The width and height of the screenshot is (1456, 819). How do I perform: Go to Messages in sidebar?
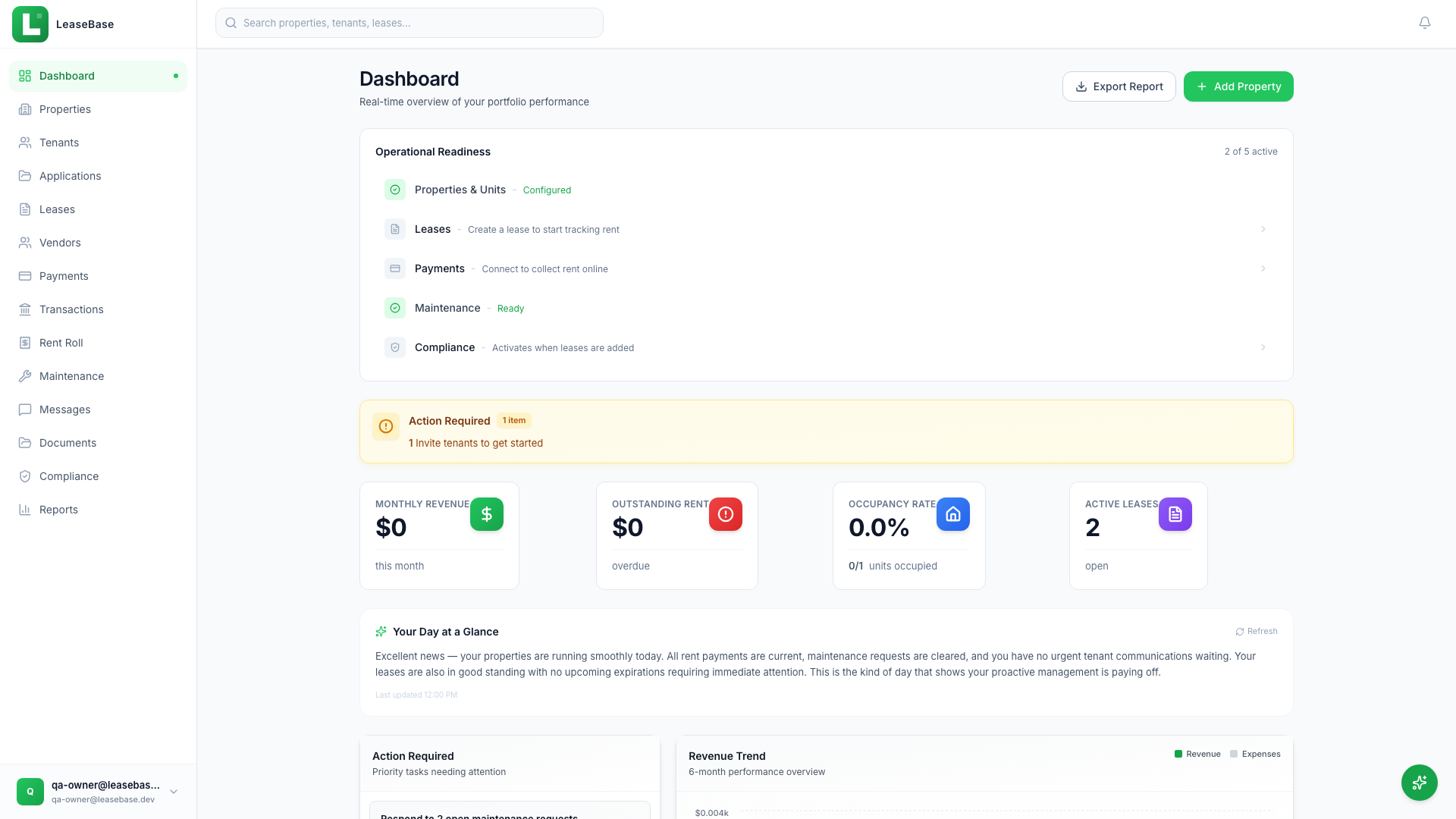(98, 409)
